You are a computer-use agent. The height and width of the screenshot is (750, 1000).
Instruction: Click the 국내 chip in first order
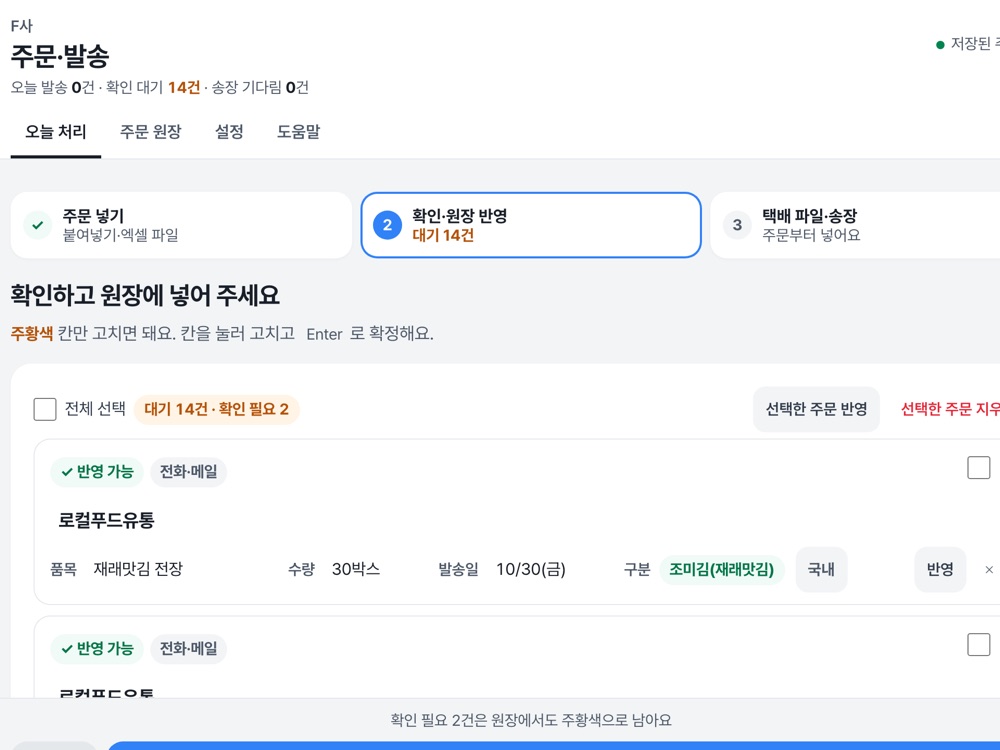coord(821,570)
